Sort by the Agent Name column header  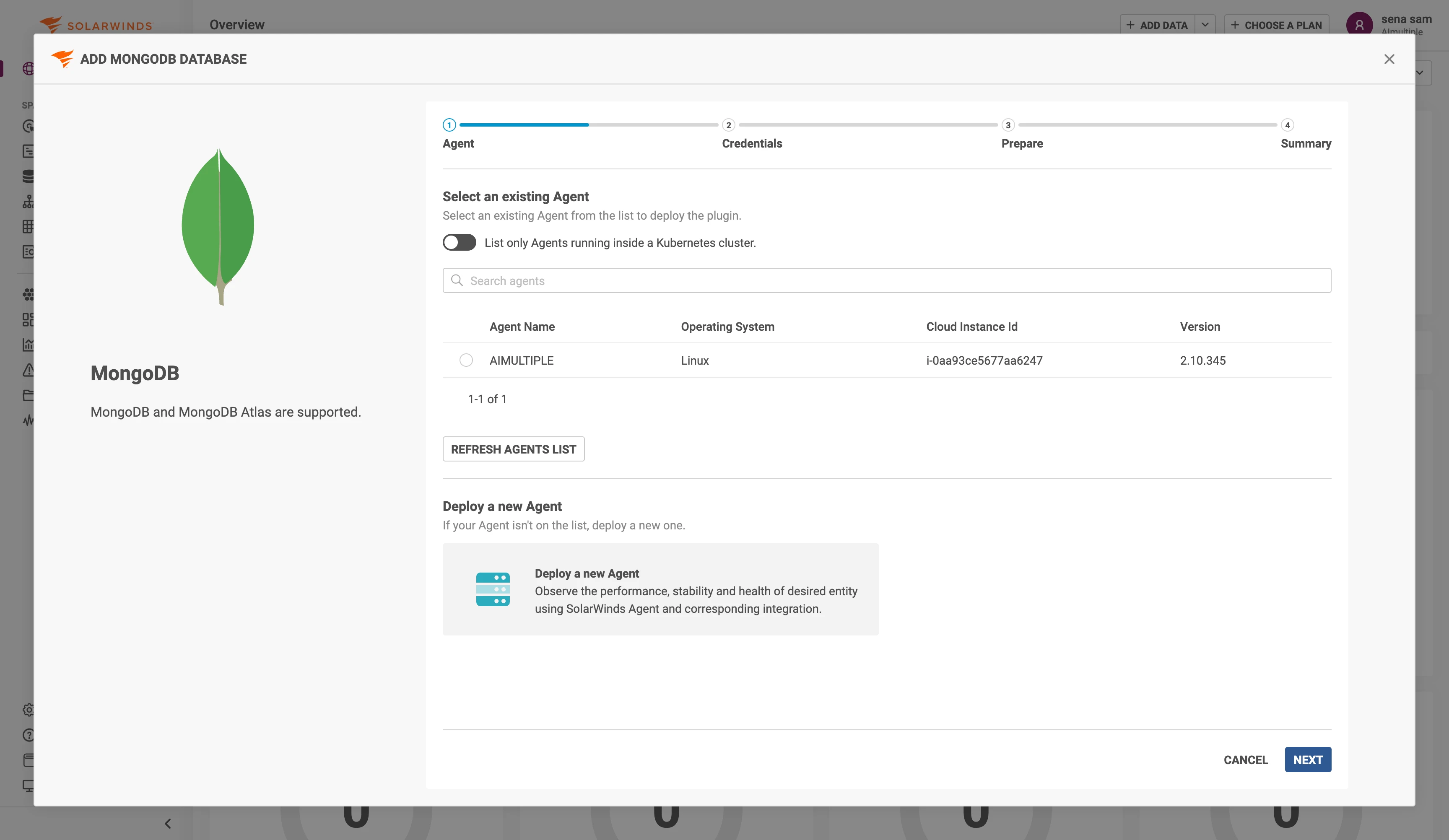pos(522,327)
